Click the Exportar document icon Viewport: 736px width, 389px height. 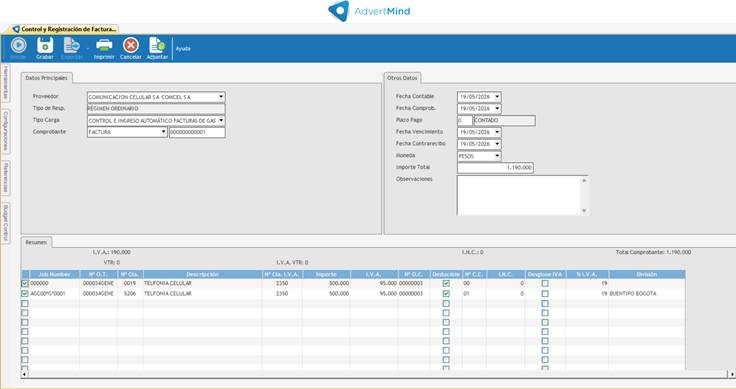point(72,45)
